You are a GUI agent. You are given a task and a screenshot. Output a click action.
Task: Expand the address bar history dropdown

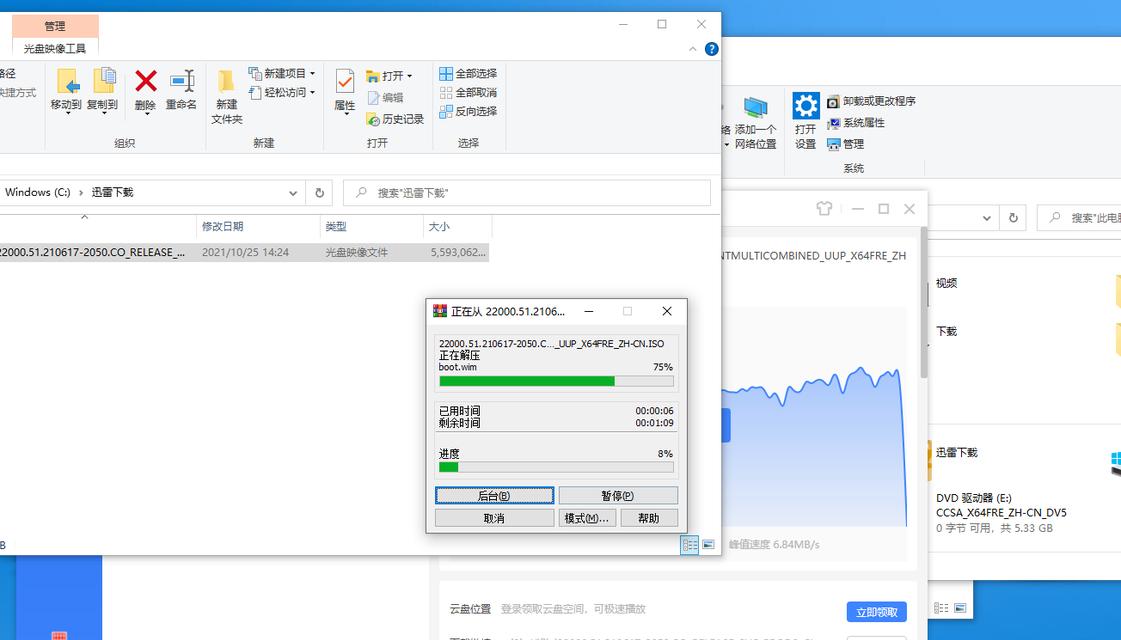pos(292,193)
